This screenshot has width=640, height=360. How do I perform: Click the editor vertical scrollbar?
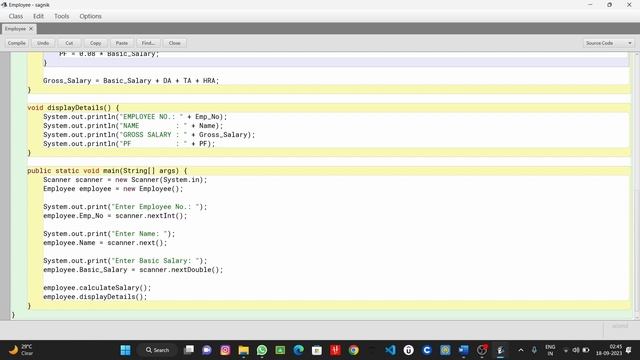coord(636,186)
